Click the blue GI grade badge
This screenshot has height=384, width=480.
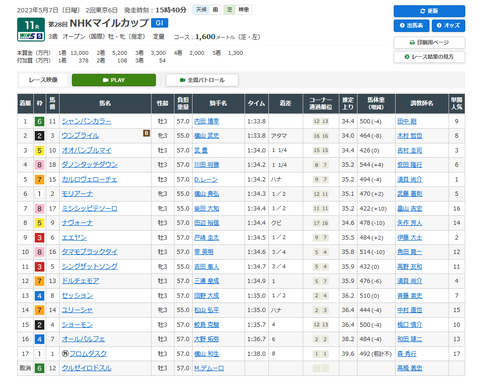pyautogui.click(x=160, y=23)
